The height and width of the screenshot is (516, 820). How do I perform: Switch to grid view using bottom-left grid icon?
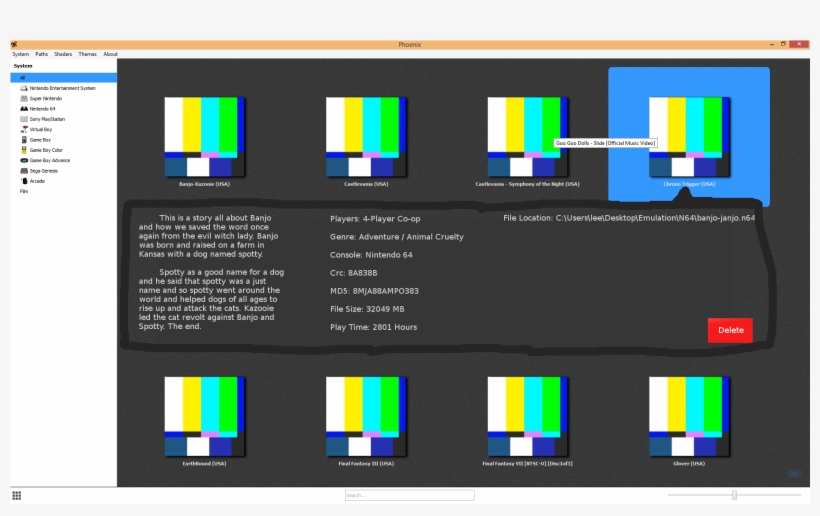pyautogui.click(x=17, y=496)
